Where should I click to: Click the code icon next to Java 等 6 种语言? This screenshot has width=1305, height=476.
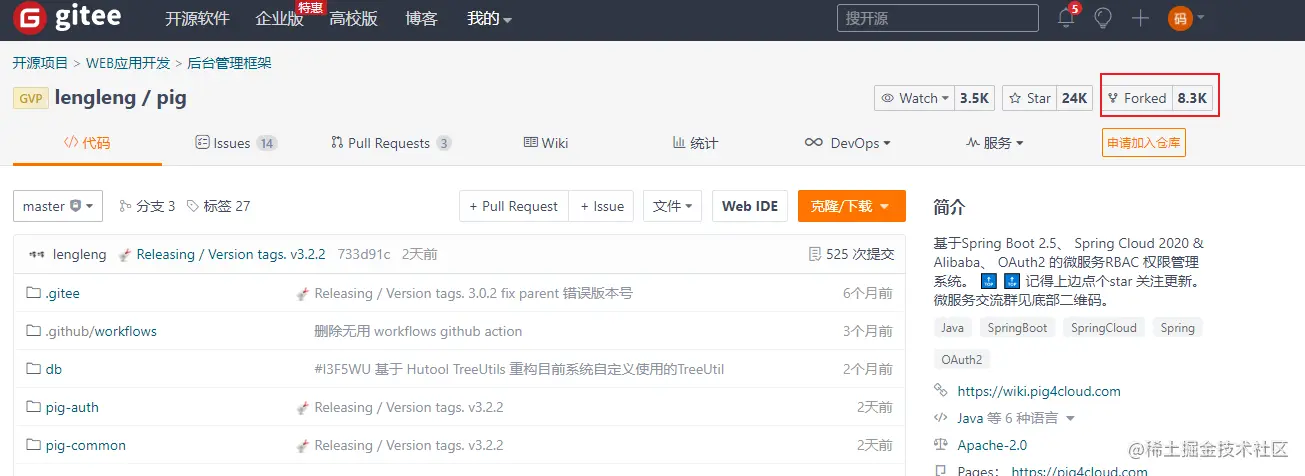pyautogui.click(x=940, y=418)
